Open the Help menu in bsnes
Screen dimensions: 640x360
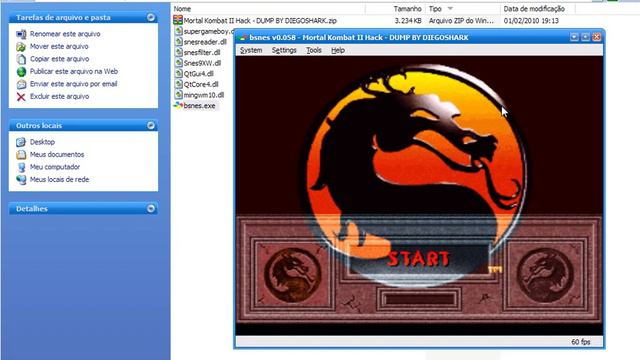338,50
